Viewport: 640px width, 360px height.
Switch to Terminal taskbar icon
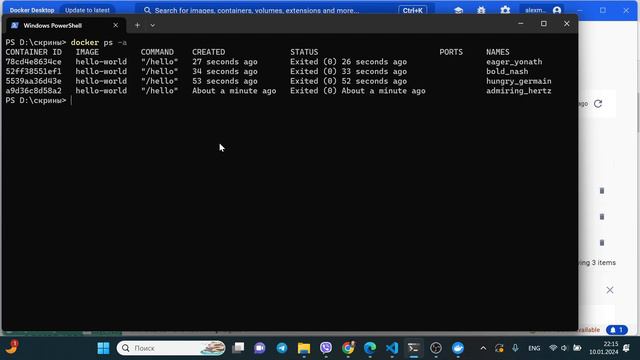tap(413, 348)
